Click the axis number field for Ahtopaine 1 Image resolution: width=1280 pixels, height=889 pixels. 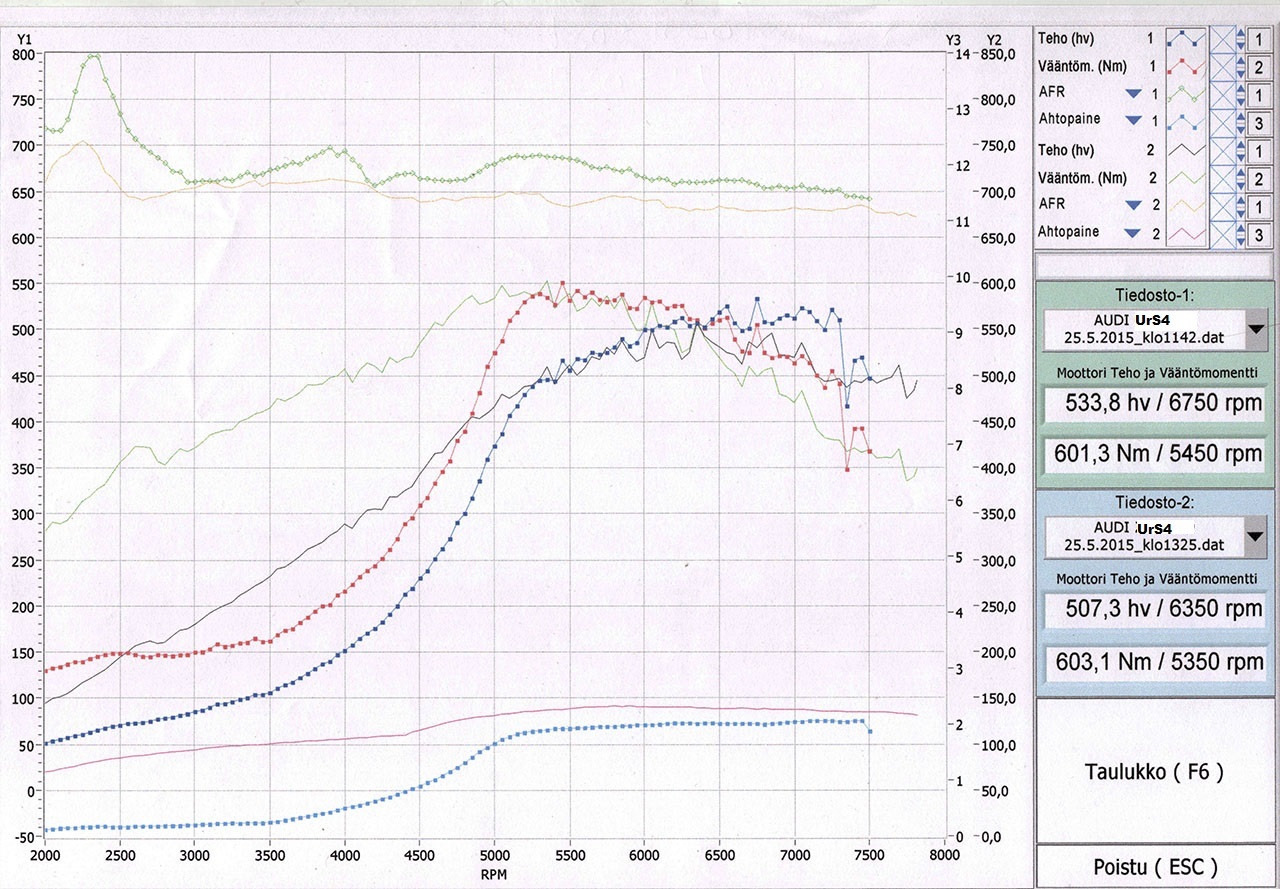coord(1261,123)
